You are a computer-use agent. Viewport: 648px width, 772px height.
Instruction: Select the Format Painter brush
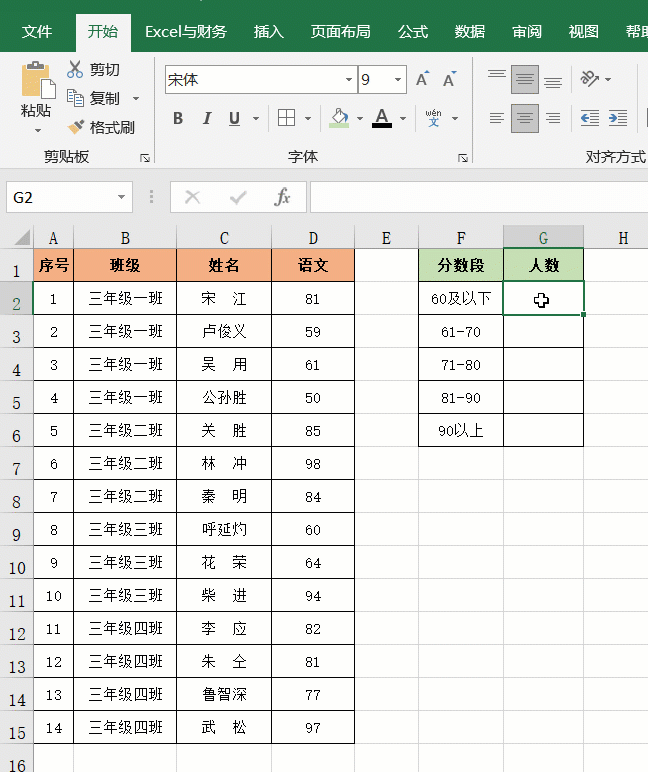click(x=76, y=128)
